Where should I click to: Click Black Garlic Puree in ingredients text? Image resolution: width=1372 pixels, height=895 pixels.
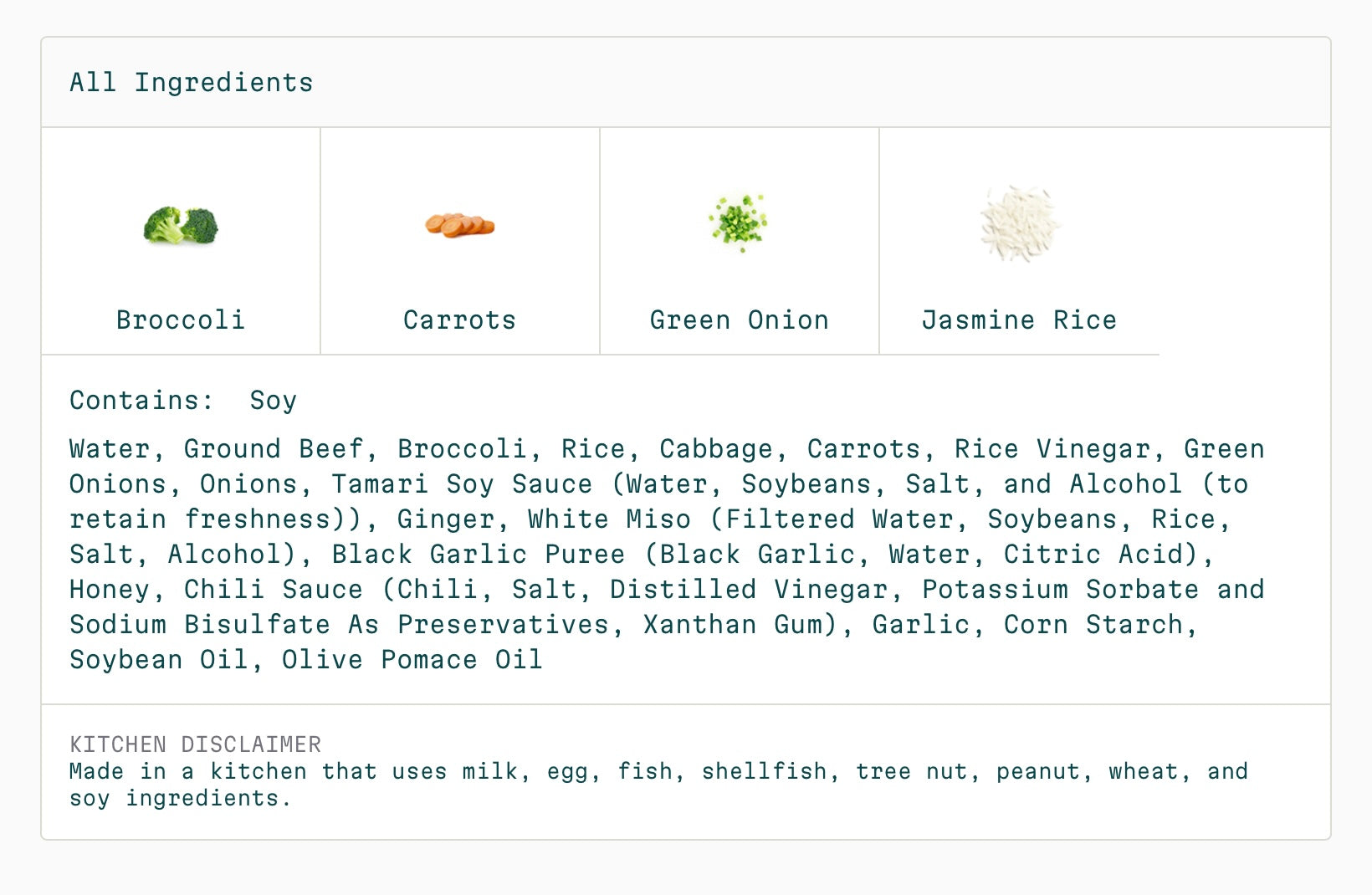click(x=478, y=555)
